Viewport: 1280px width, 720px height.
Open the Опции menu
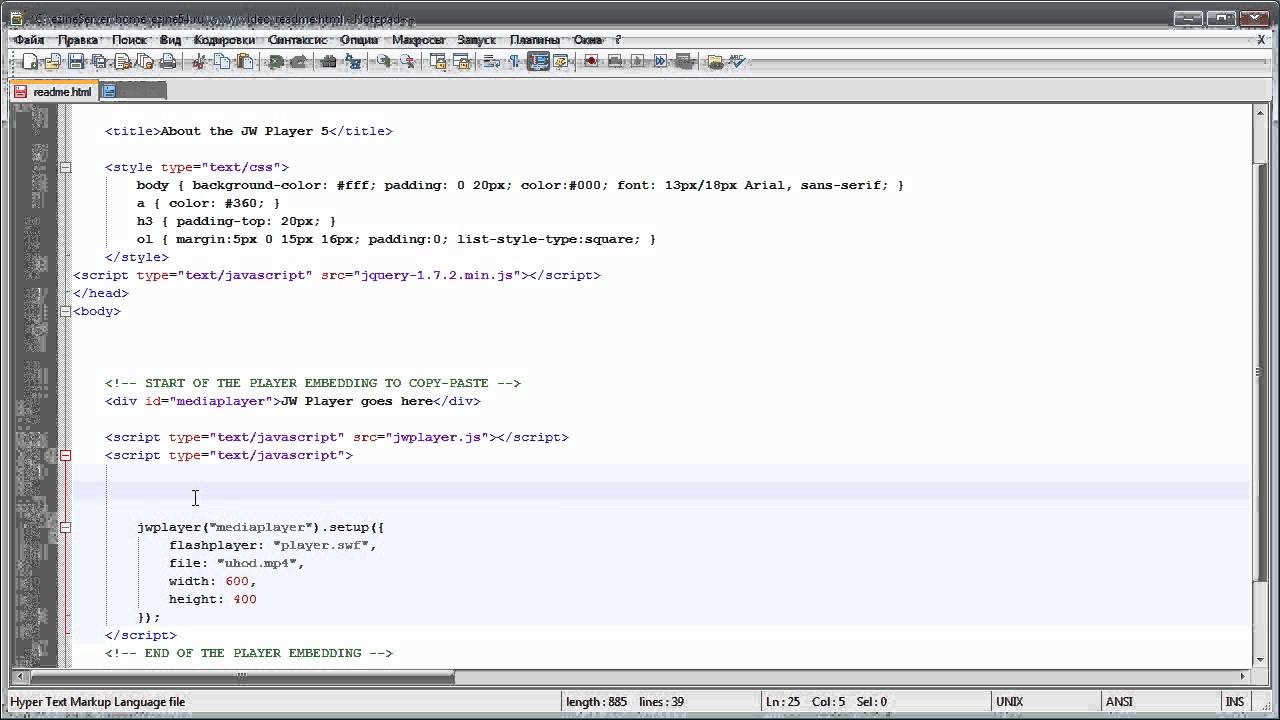pyautogui.click(x=359, y=40)
